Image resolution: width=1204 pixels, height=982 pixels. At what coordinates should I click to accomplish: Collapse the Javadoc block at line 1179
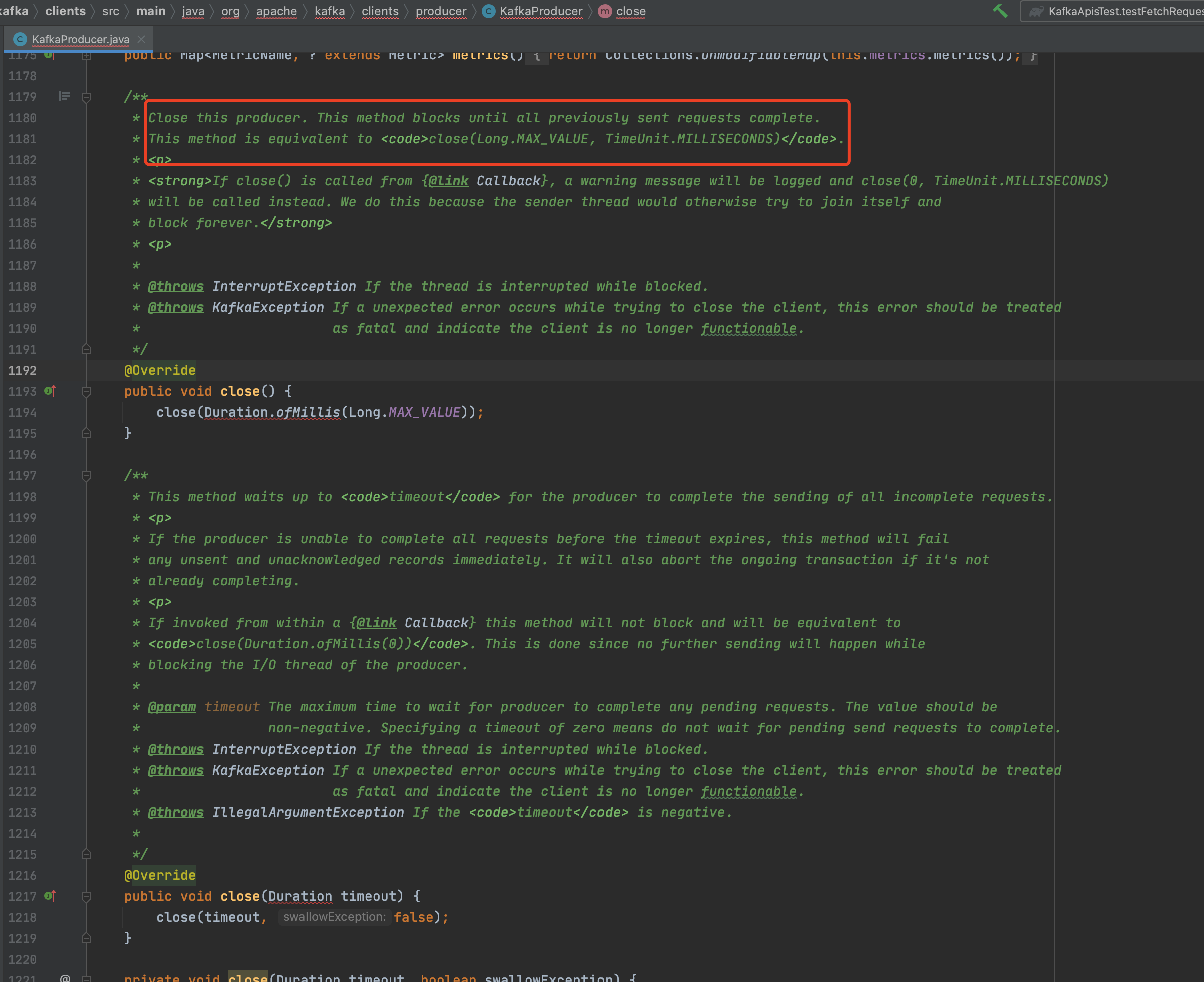point(86,97)
